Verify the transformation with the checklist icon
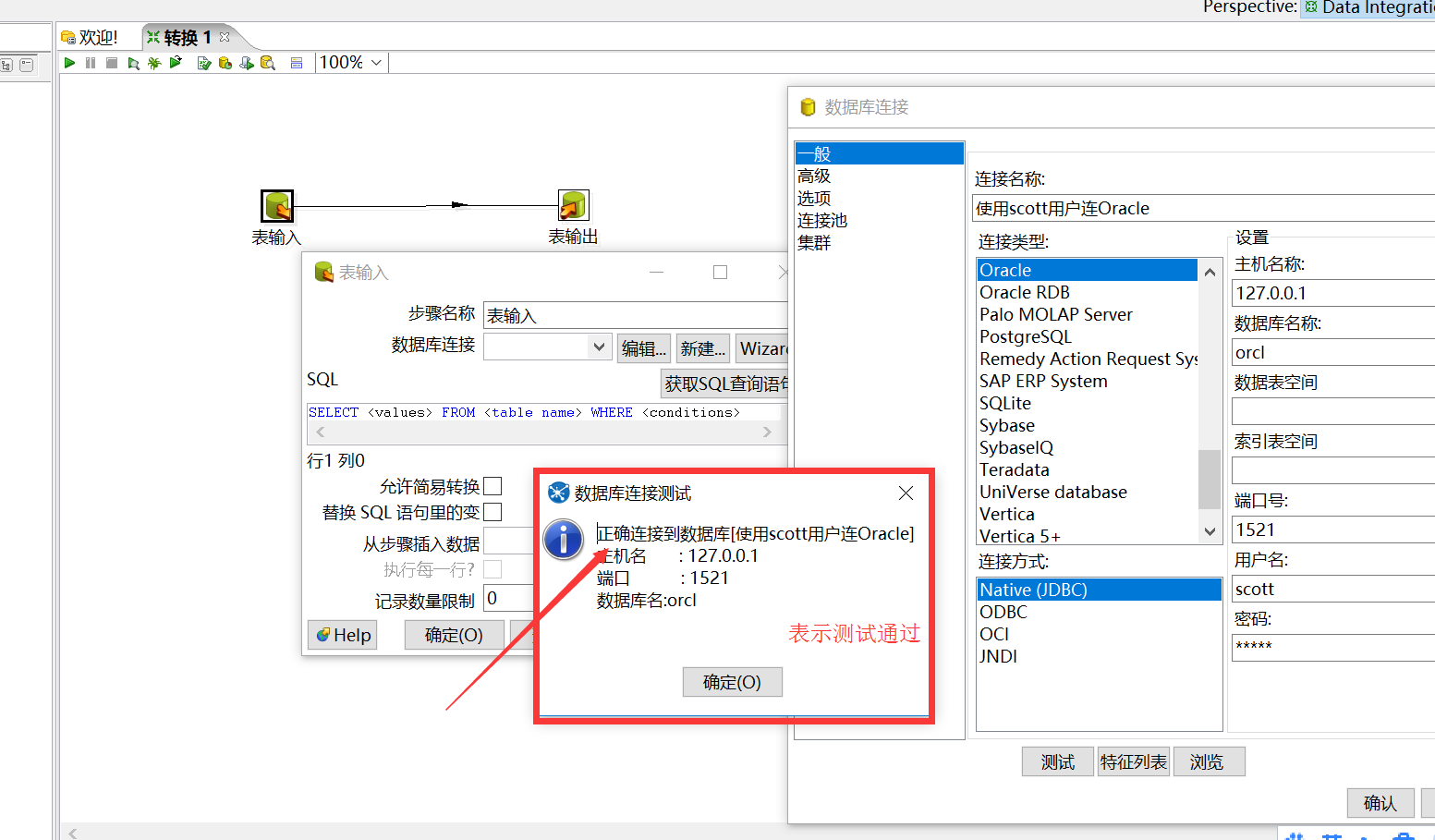 click(204, 63)
